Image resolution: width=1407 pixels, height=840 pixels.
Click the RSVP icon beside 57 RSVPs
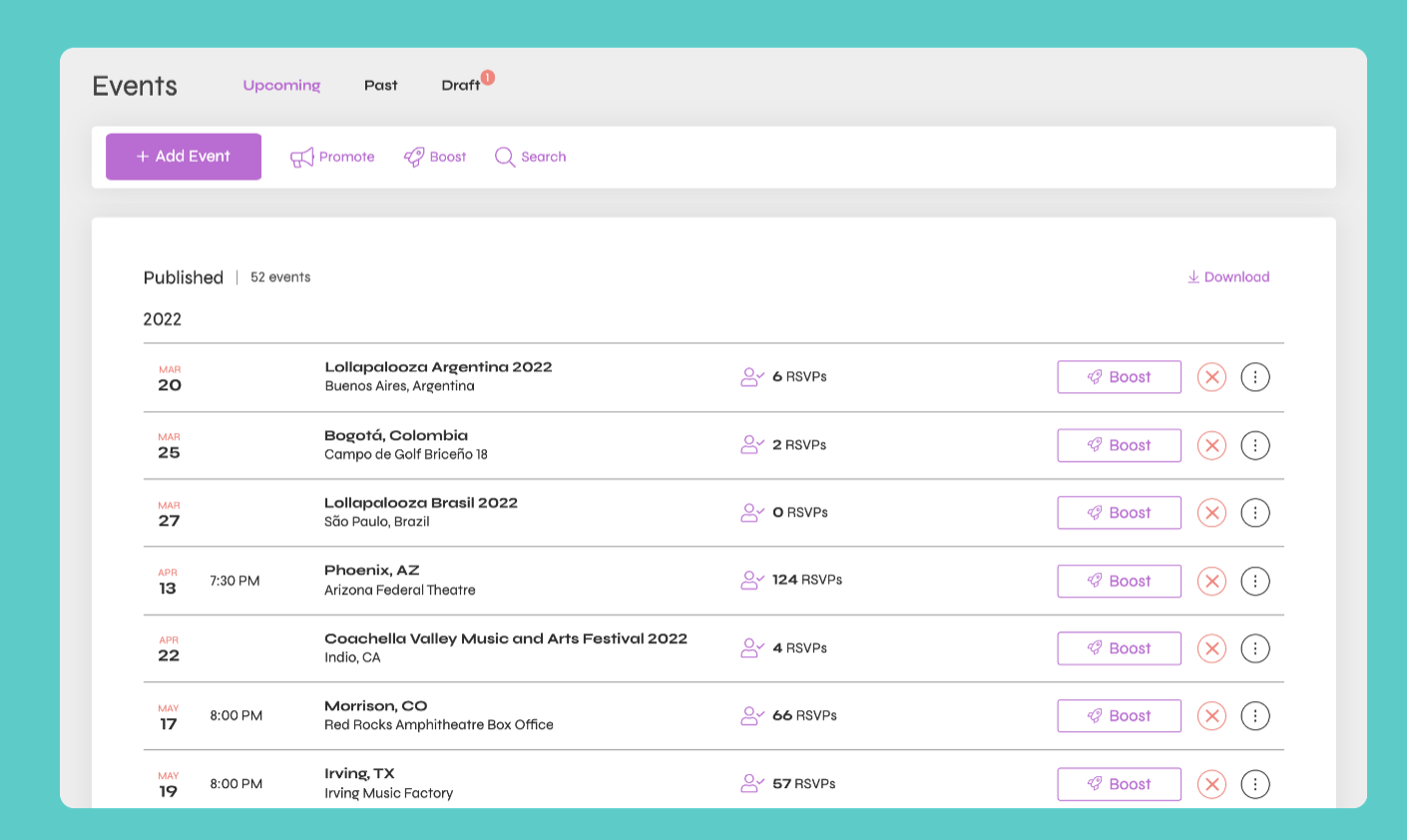pyautogui.click(x=752, y=784)
